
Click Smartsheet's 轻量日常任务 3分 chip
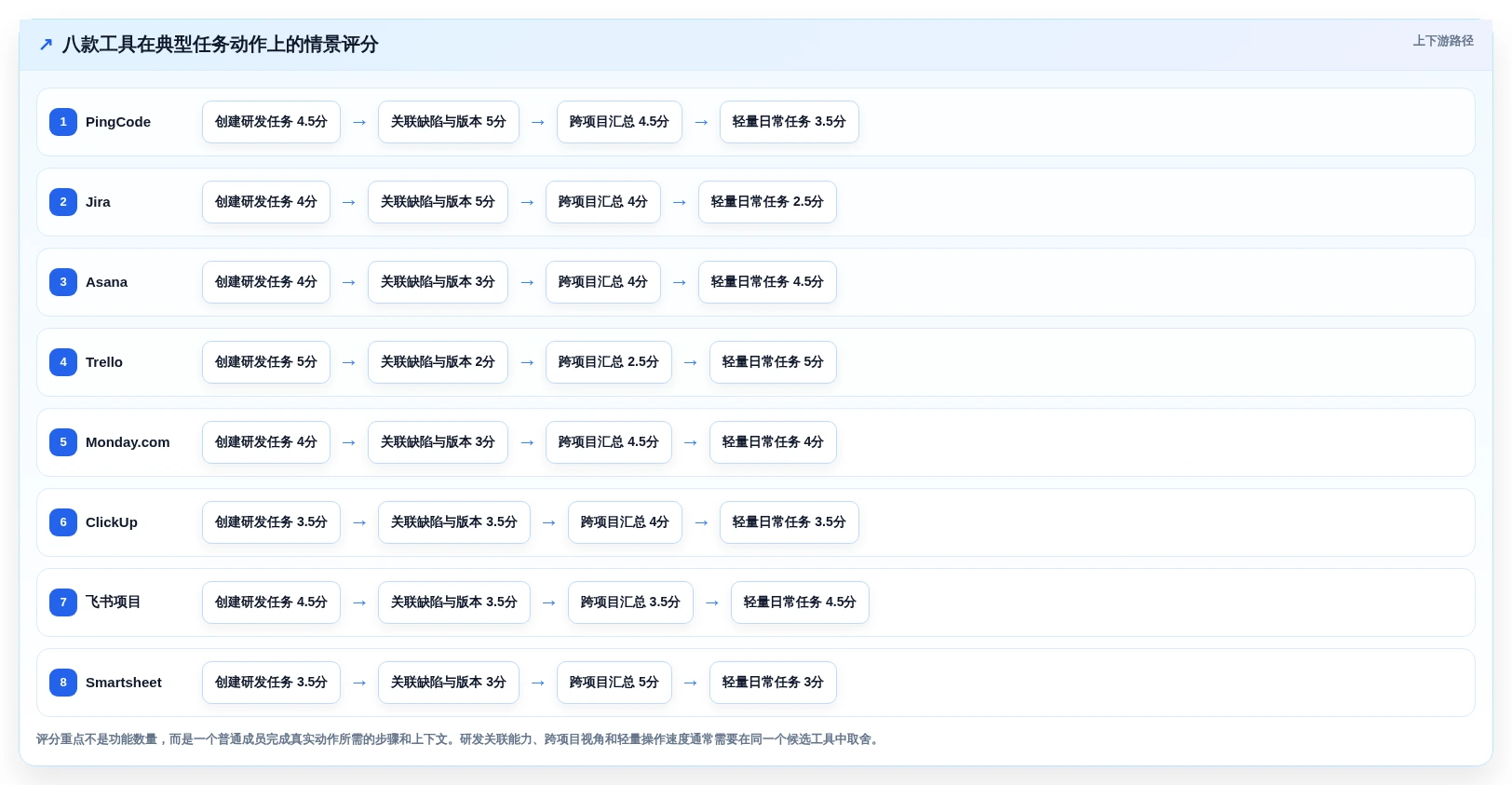click(773, 683)
